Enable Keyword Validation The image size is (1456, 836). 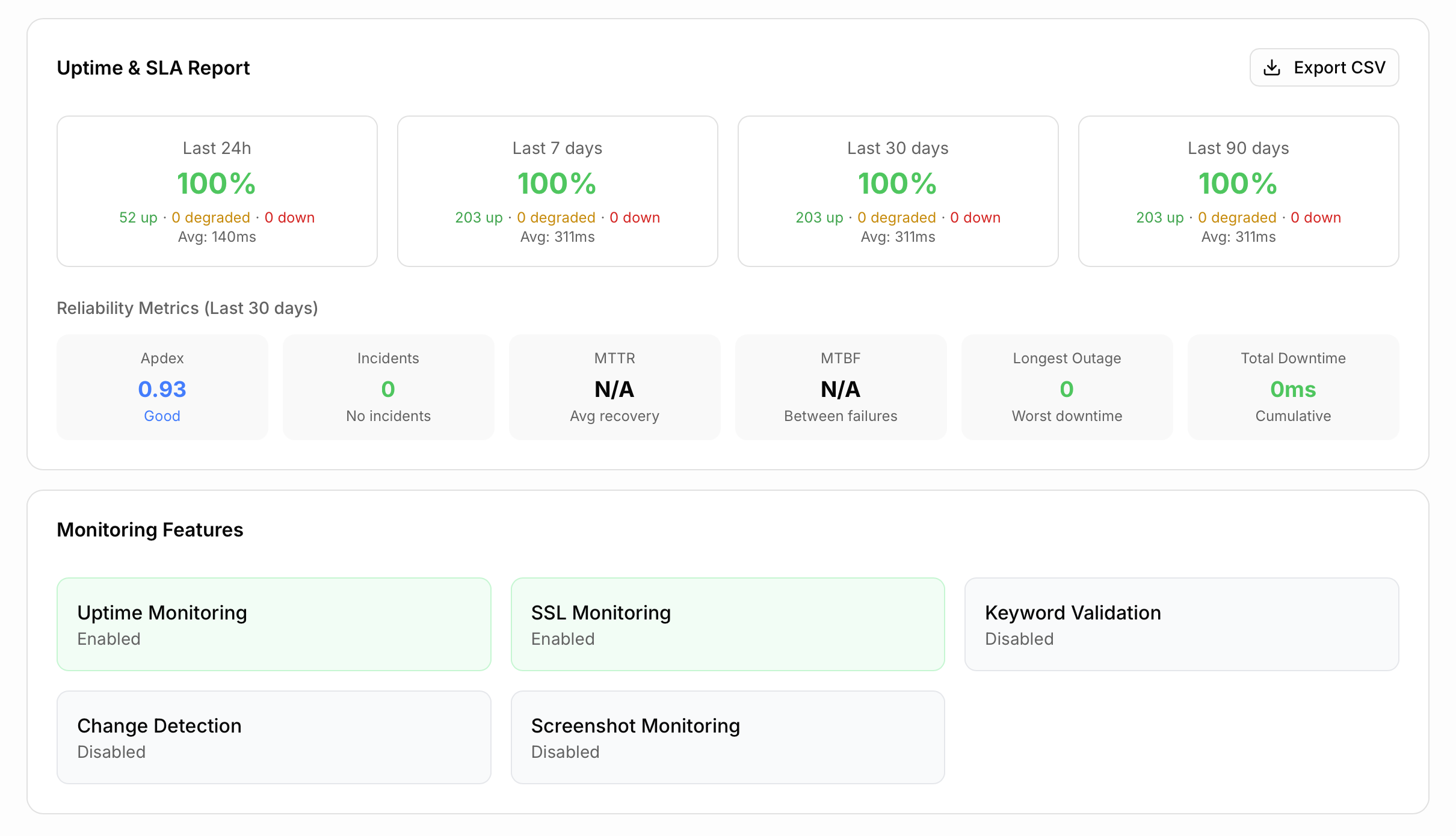[1182, 624]
